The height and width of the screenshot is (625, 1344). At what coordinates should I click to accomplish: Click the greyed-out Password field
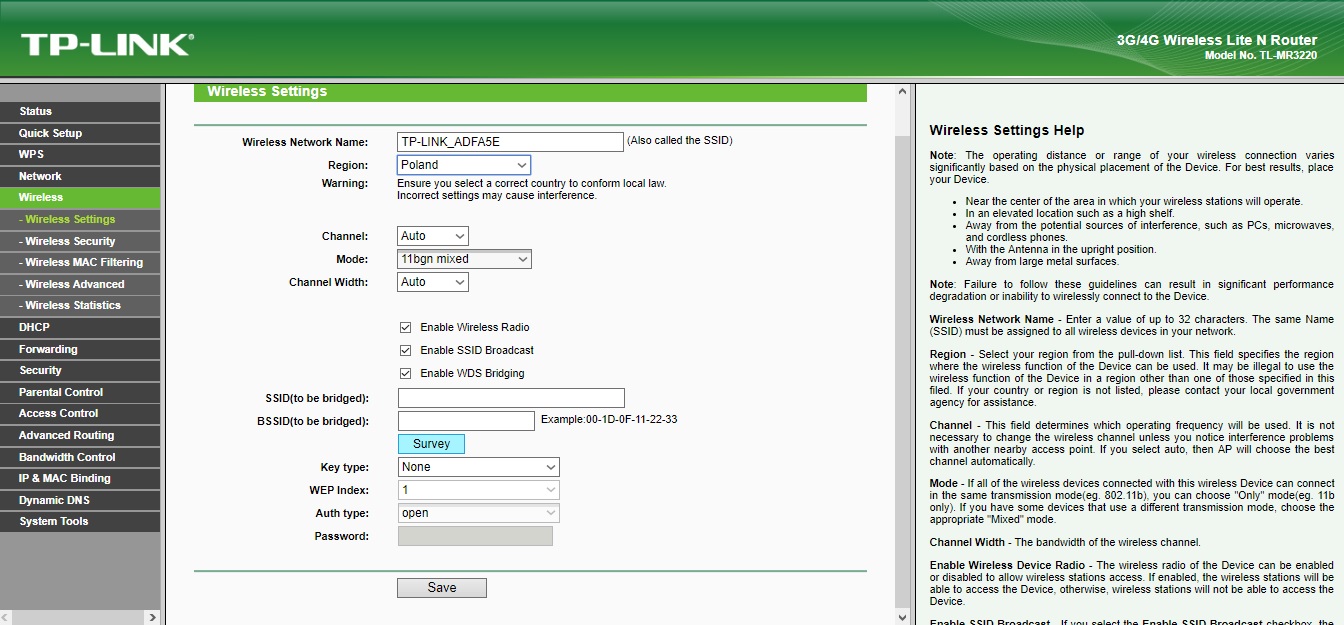(475, 536)
